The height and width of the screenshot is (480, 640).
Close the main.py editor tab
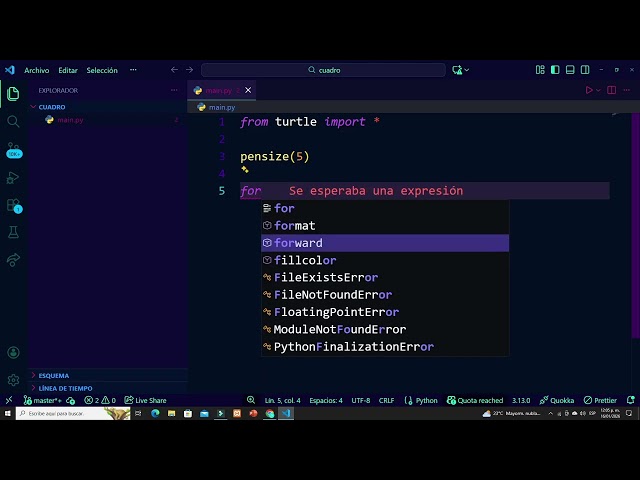point(248,90)
